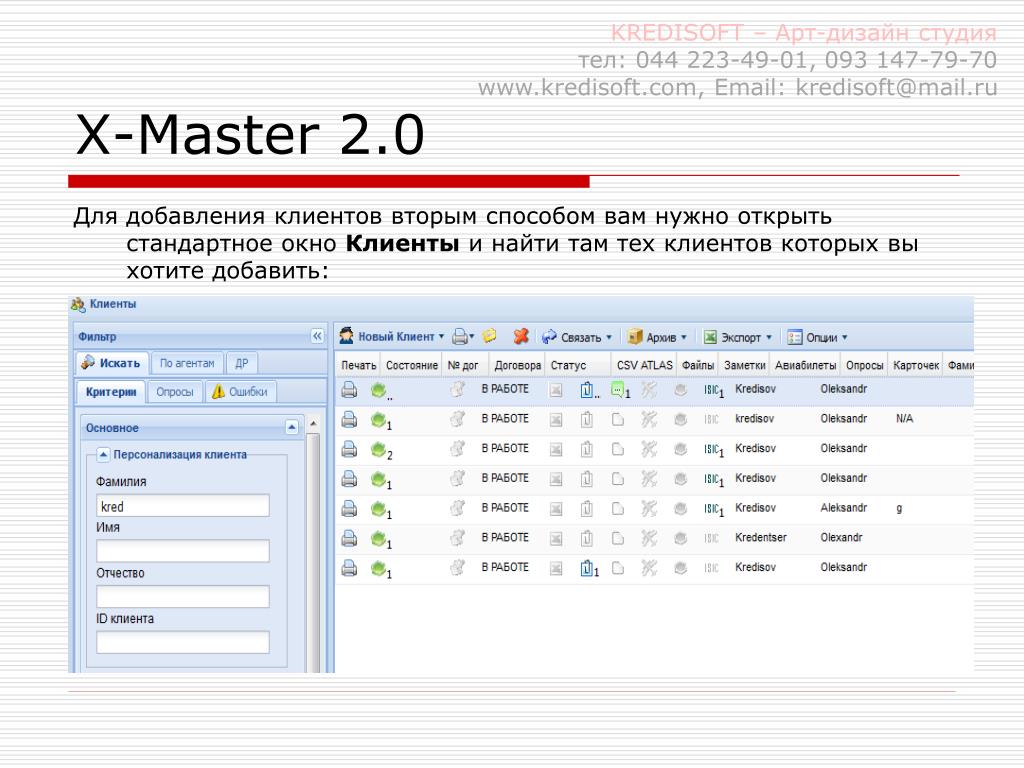Switch to the Искать tab
1024x768 pixels.
(x=112, y=363)
